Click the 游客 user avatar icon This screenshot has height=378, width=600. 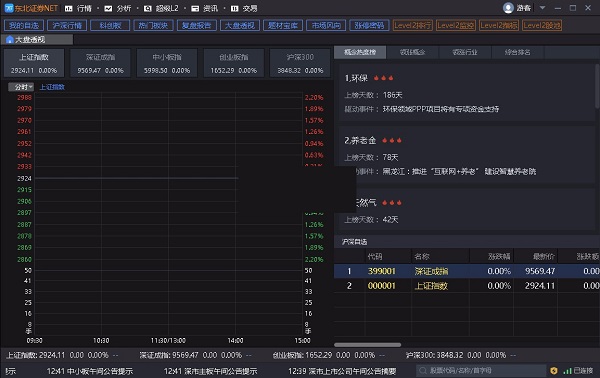click(508, 8)
